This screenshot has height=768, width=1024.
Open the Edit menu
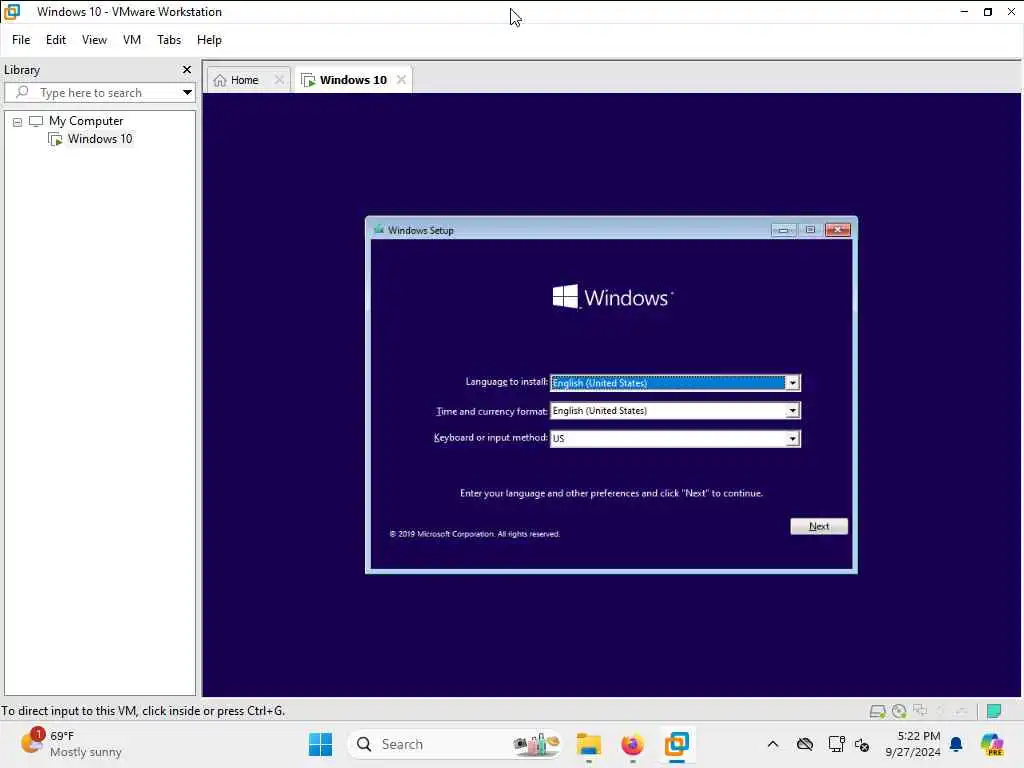pyautogui.click(x=56, y=40)
